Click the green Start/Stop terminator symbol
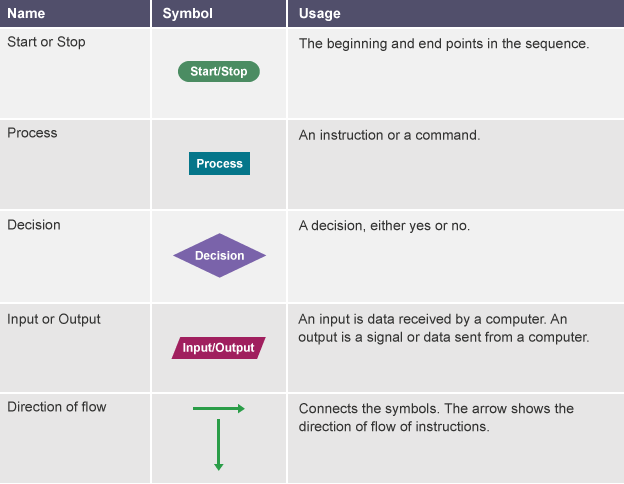Viewport: 624px width, 484px height. 219,72
